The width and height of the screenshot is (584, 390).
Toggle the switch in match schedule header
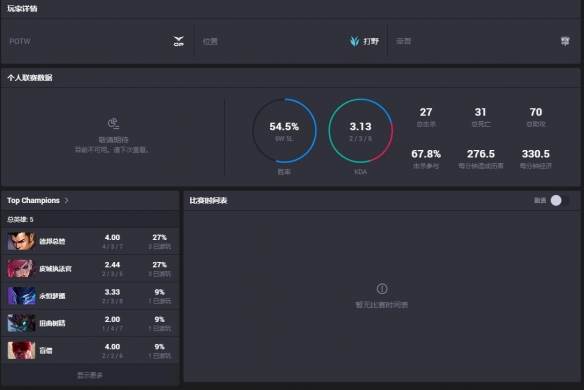point(559,200)
